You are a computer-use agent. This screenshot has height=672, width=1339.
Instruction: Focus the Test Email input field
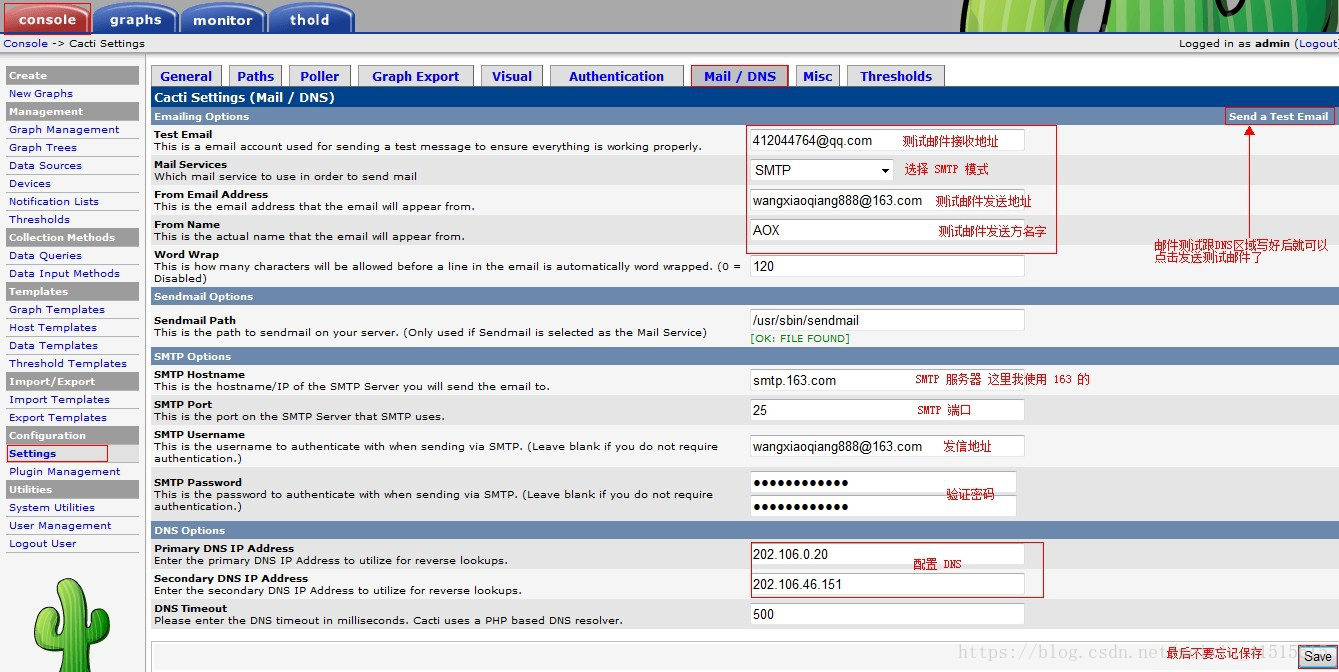pyautogui.click(x=887, y=141)
